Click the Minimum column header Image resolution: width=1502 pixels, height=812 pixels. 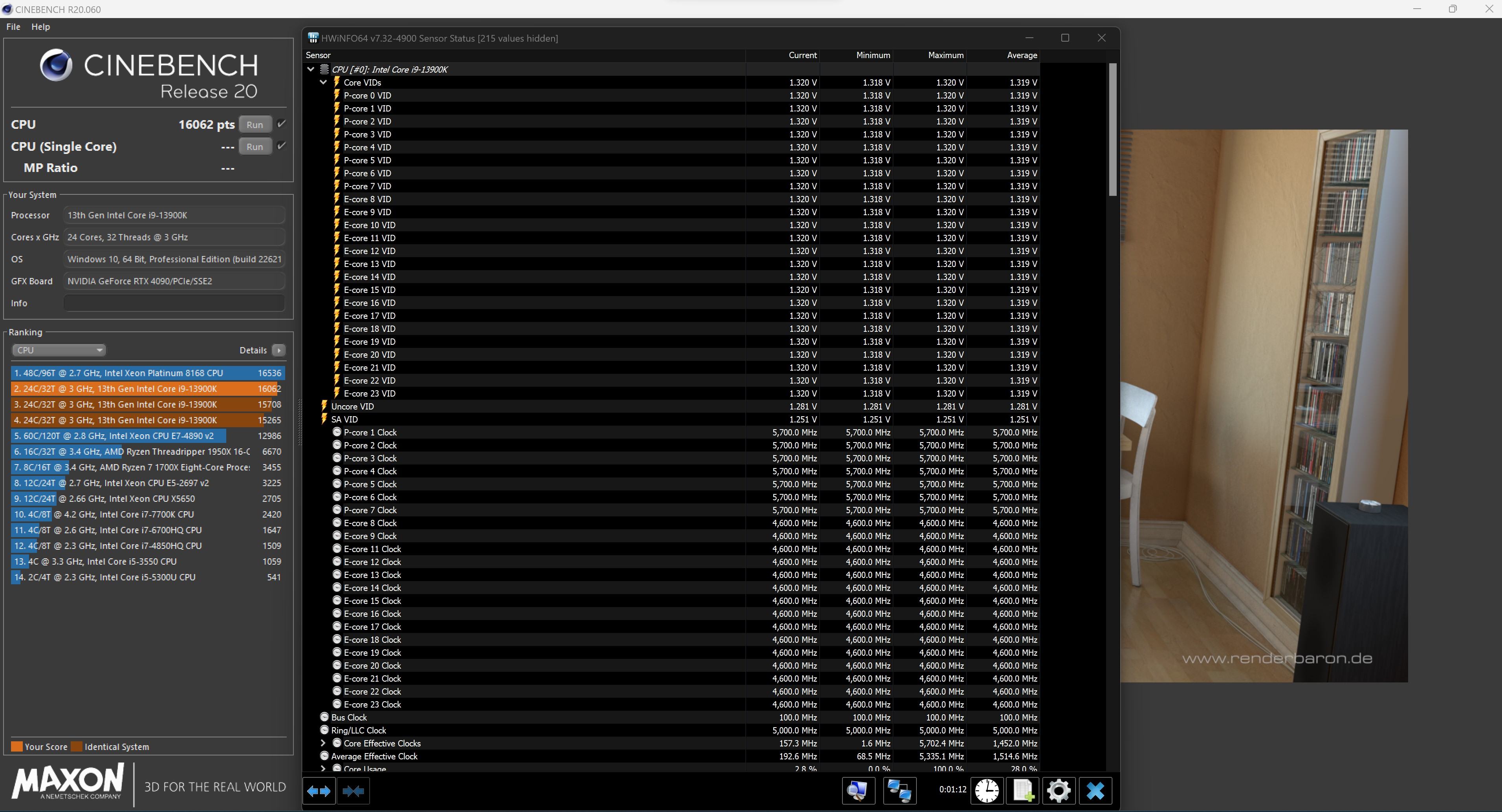point(856,55)
